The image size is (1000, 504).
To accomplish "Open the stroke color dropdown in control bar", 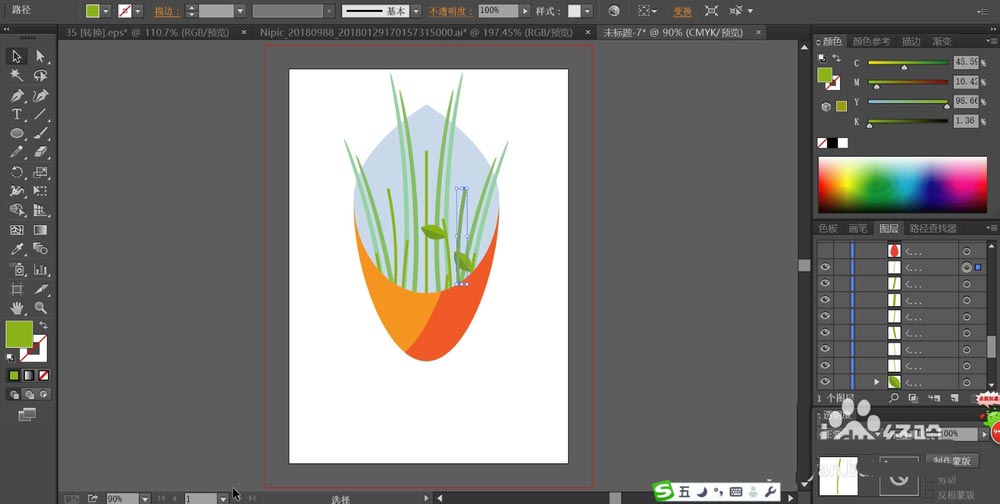I will [138, 11].
